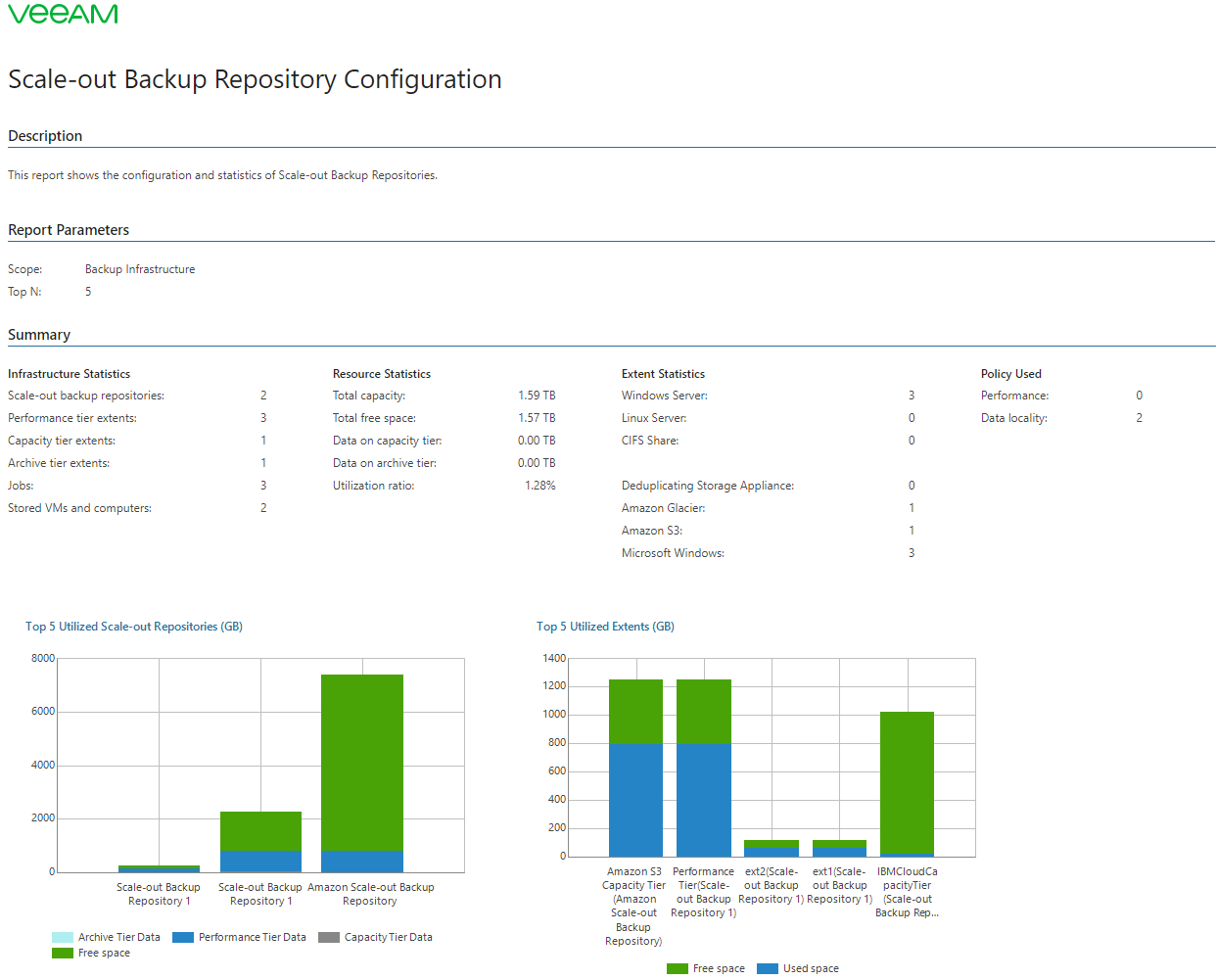Image resolution: width=1217 pixels, height=980 pixels.
Task: Click the Free space swatch in repositories legend
Action: point(63,954)
